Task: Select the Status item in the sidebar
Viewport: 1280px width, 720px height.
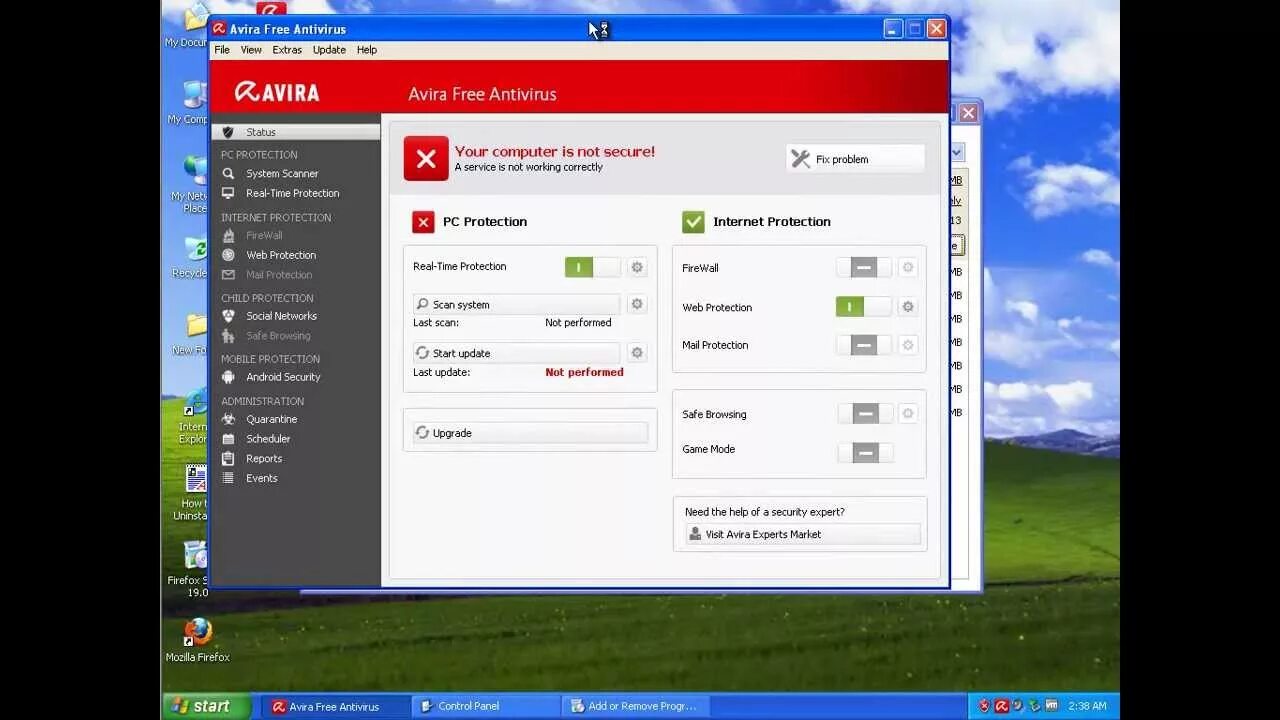Action: point(296,132)
